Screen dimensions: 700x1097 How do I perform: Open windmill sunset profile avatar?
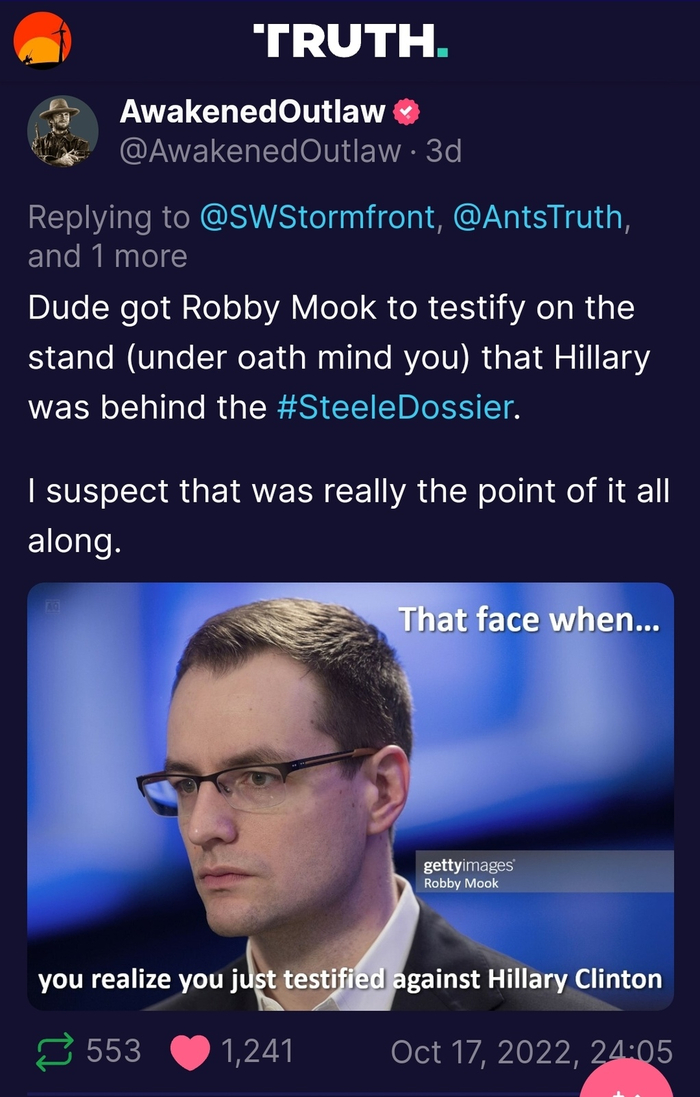[x=43, y=41]
